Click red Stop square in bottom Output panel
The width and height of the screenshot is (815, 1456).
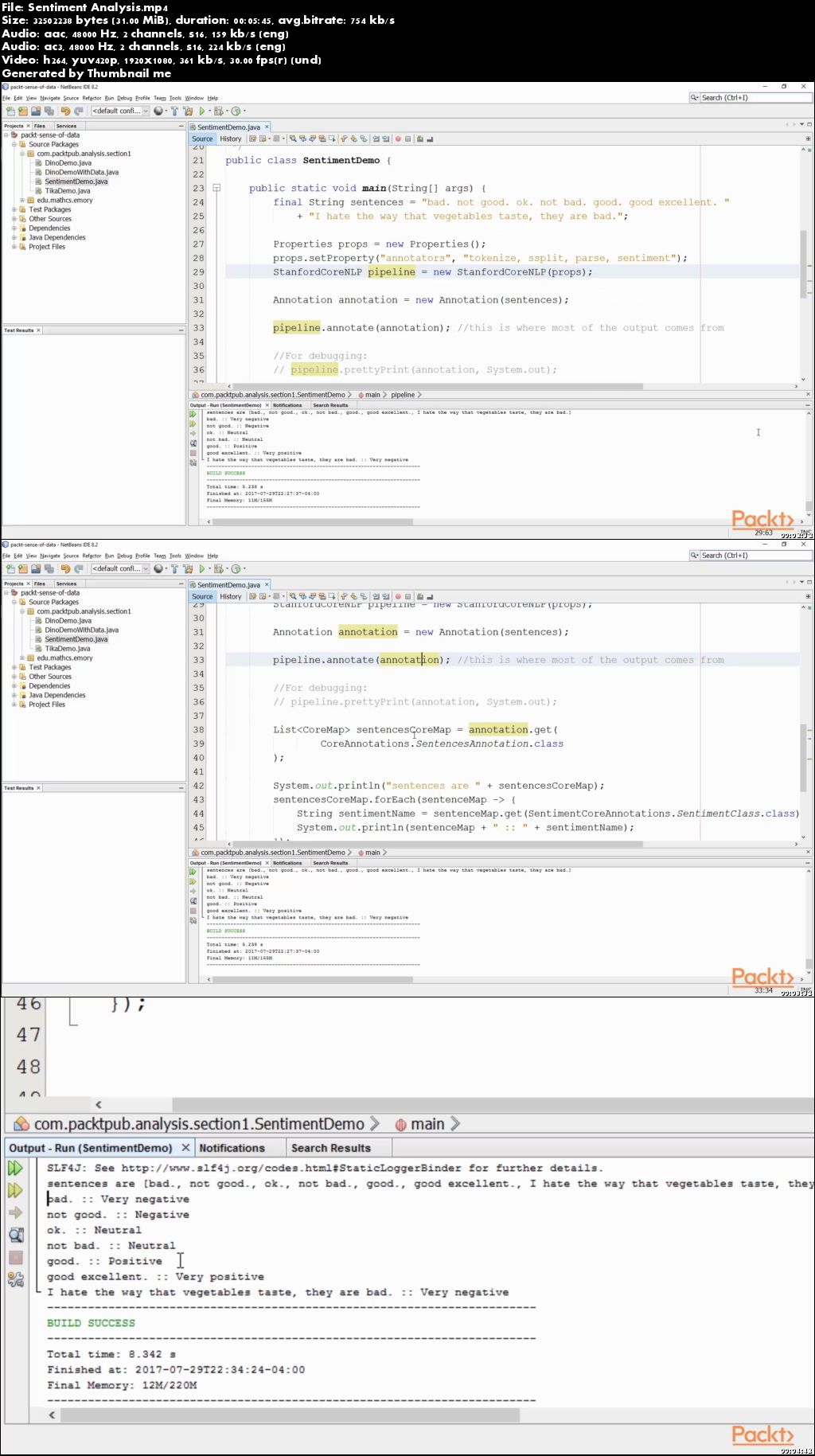[15, 1257]
